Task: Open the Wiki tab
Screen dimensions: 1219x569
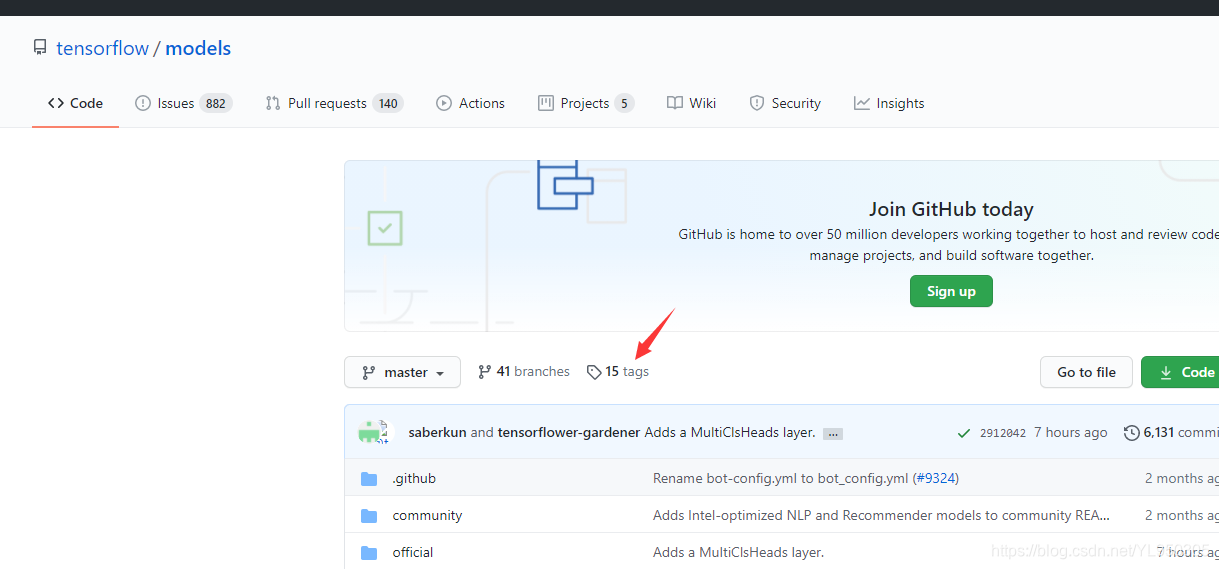Action: click(x=691, y=103)
